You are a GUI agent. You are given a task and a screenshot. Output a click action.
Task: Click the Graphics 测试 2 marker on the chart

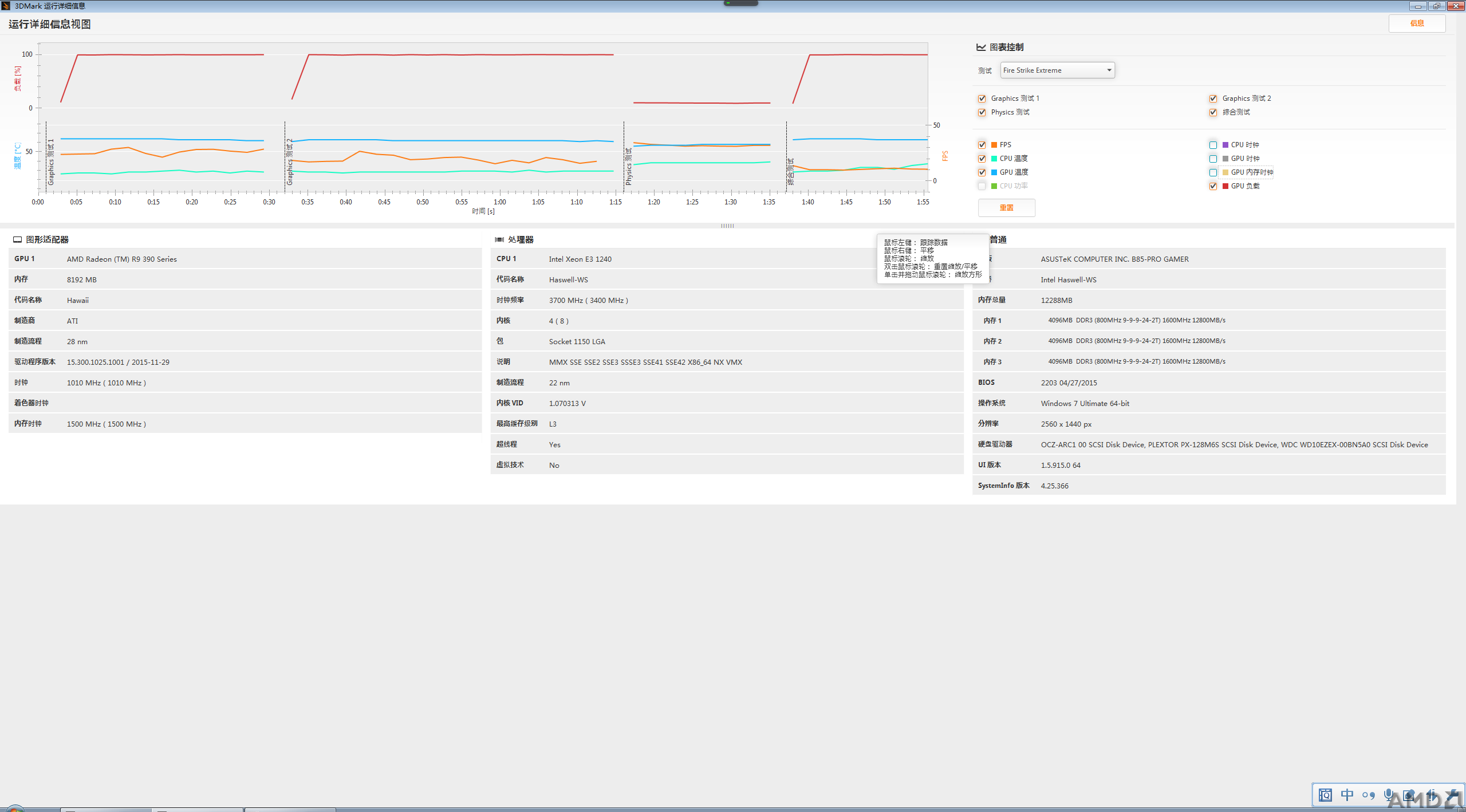tap(290, 162)
